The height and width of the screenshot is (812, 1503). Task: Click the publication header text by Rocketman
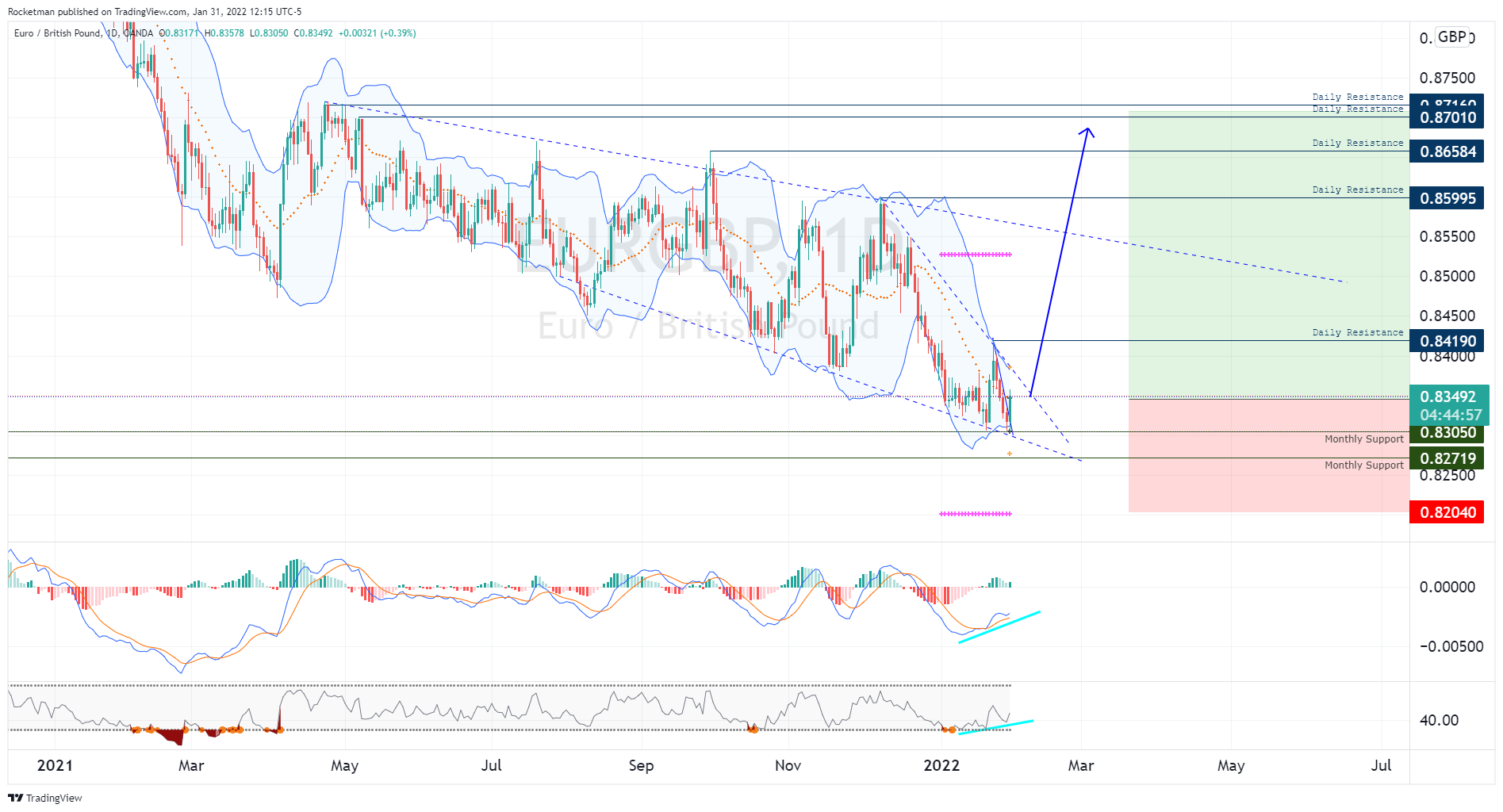(x=155, y=12)
